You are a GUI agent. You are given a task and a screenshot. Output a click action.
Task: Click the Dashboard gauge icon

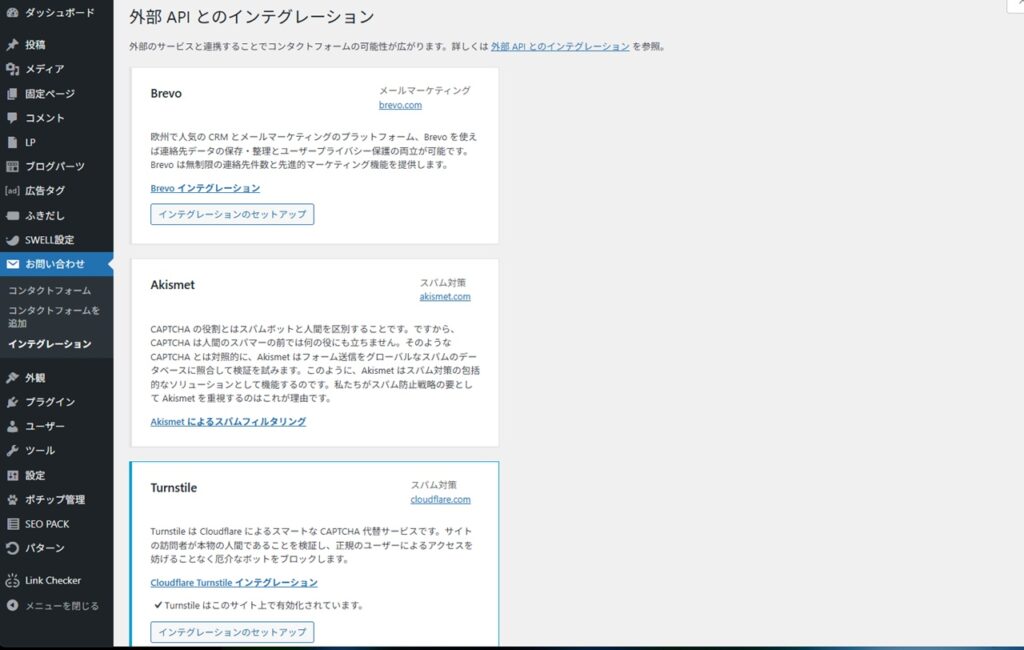(12, 12)
